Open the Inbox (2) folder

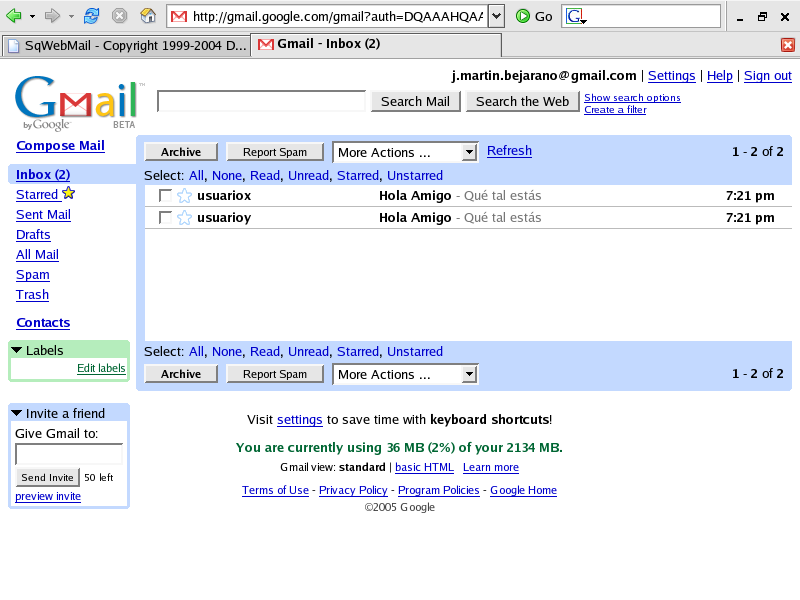[43, 175]
